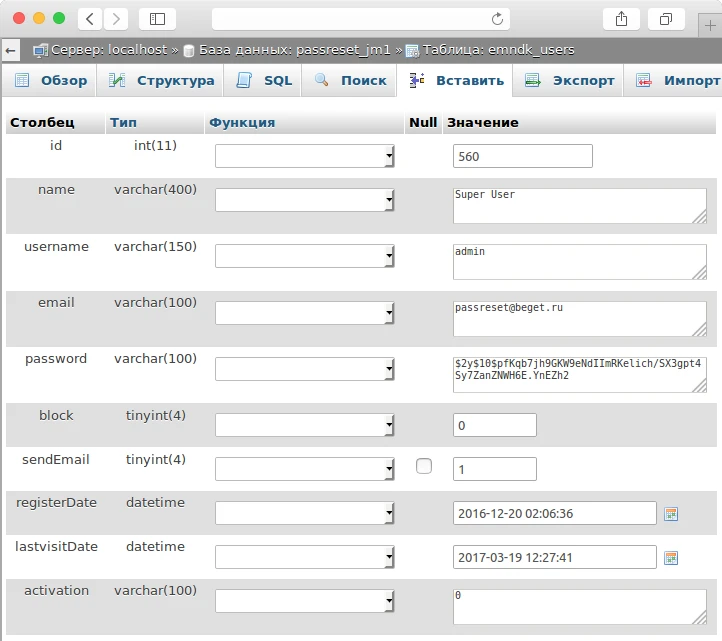
Task: Toggle the Null checkbox for sendEmail
Action: (424, 466)
